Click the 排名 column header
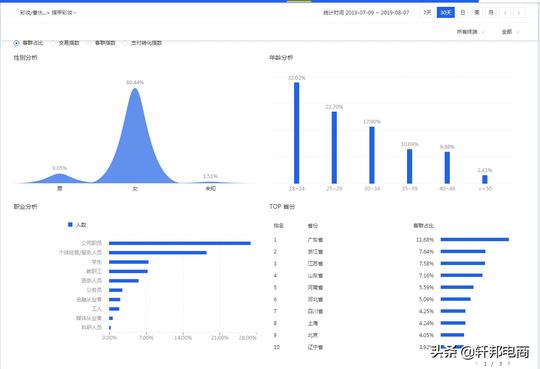 [278, 226]
